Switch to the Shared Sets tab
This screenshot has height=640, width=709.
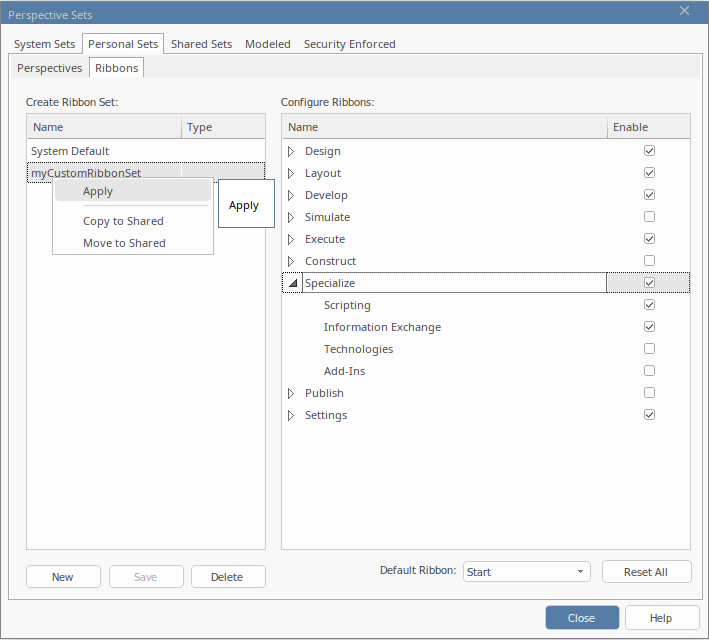(201, 44)
